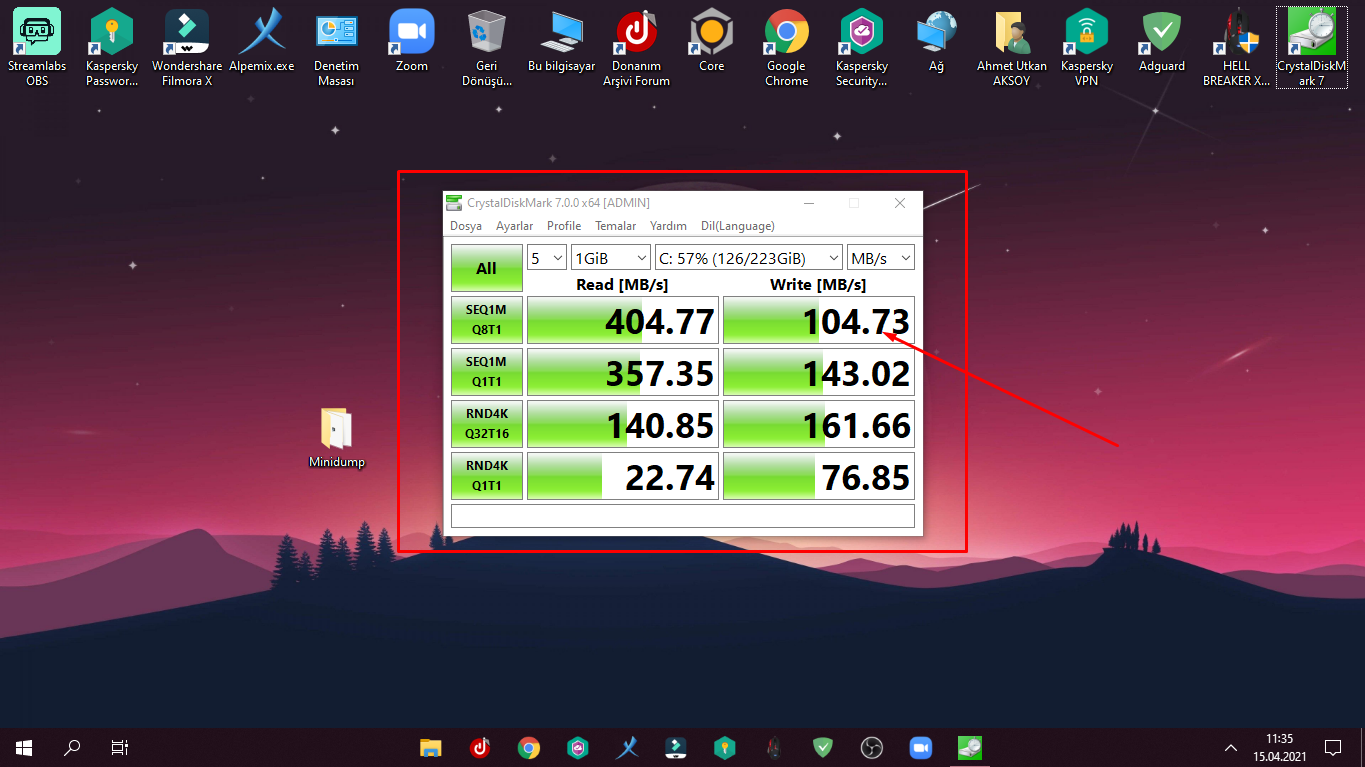Select Bu bilgisayar desktop icon
The height and width of the screenshot is (767, 1365).
point(561,42)
